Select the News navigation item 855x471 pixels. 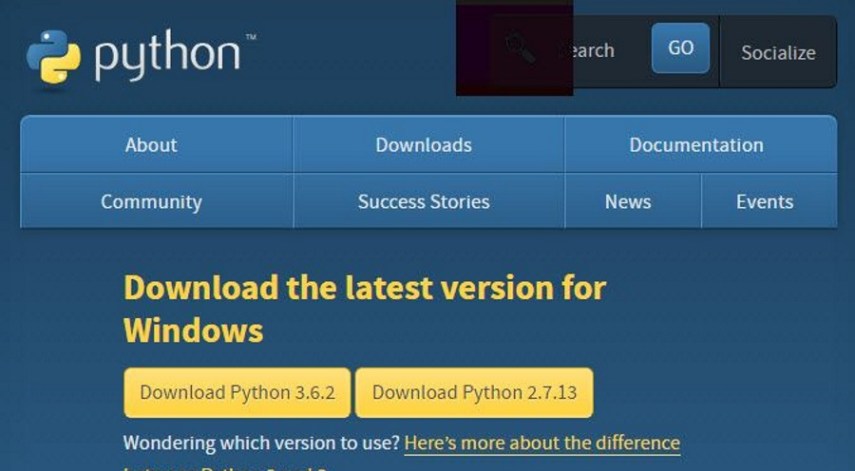point(628,202)
